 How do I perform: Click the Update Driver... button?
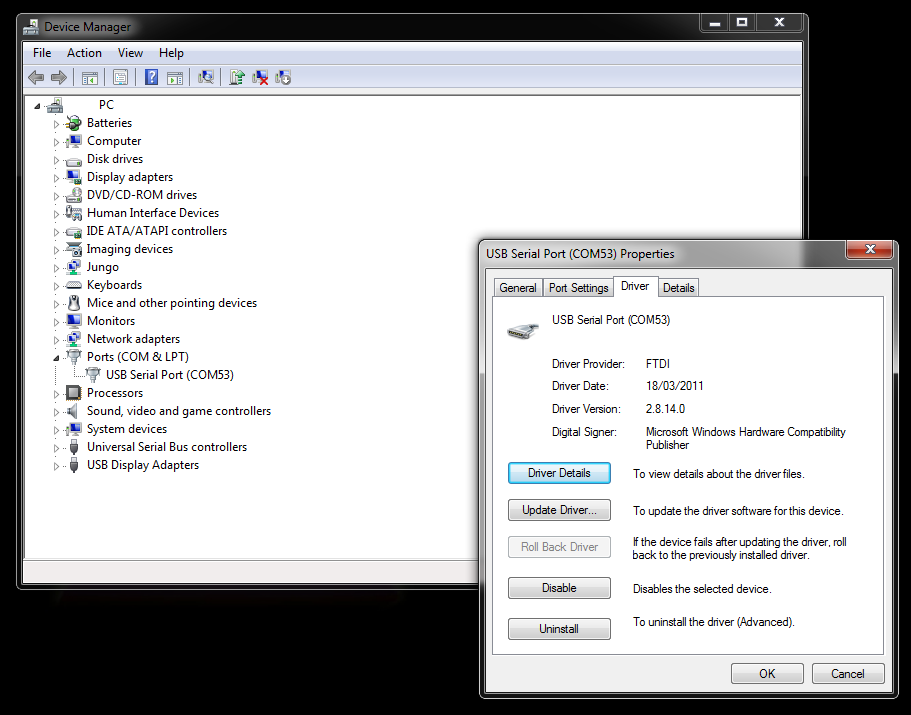point(559,510)
